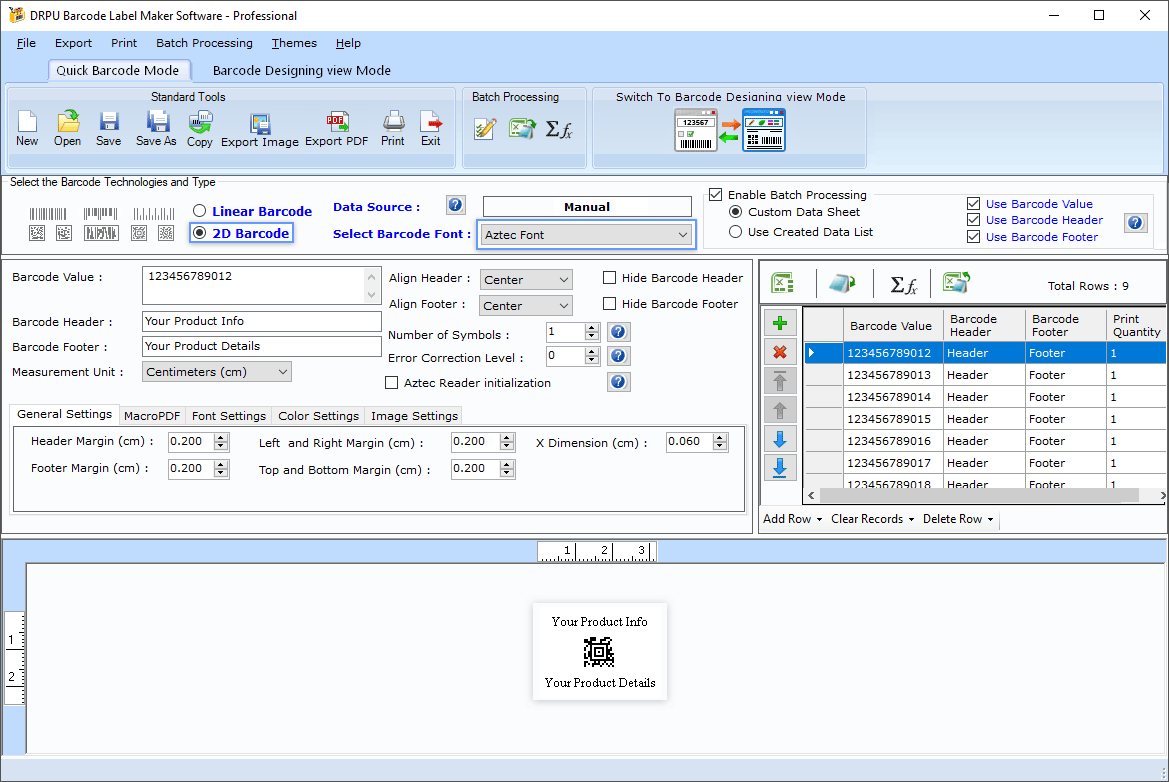Click the X Dimension value field
Image resolution: width=1169 pixels, height=782 pixels.
point(690,442)
